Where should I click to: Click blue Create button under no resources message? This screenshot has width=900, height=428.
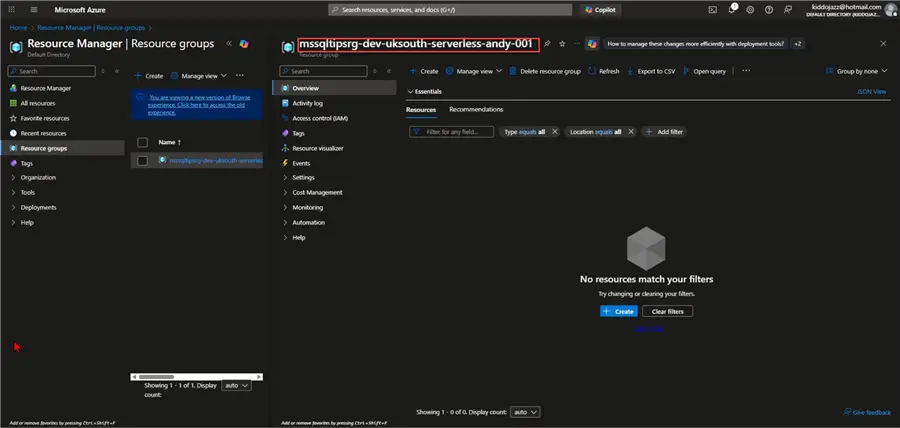(x=619, y=312)
